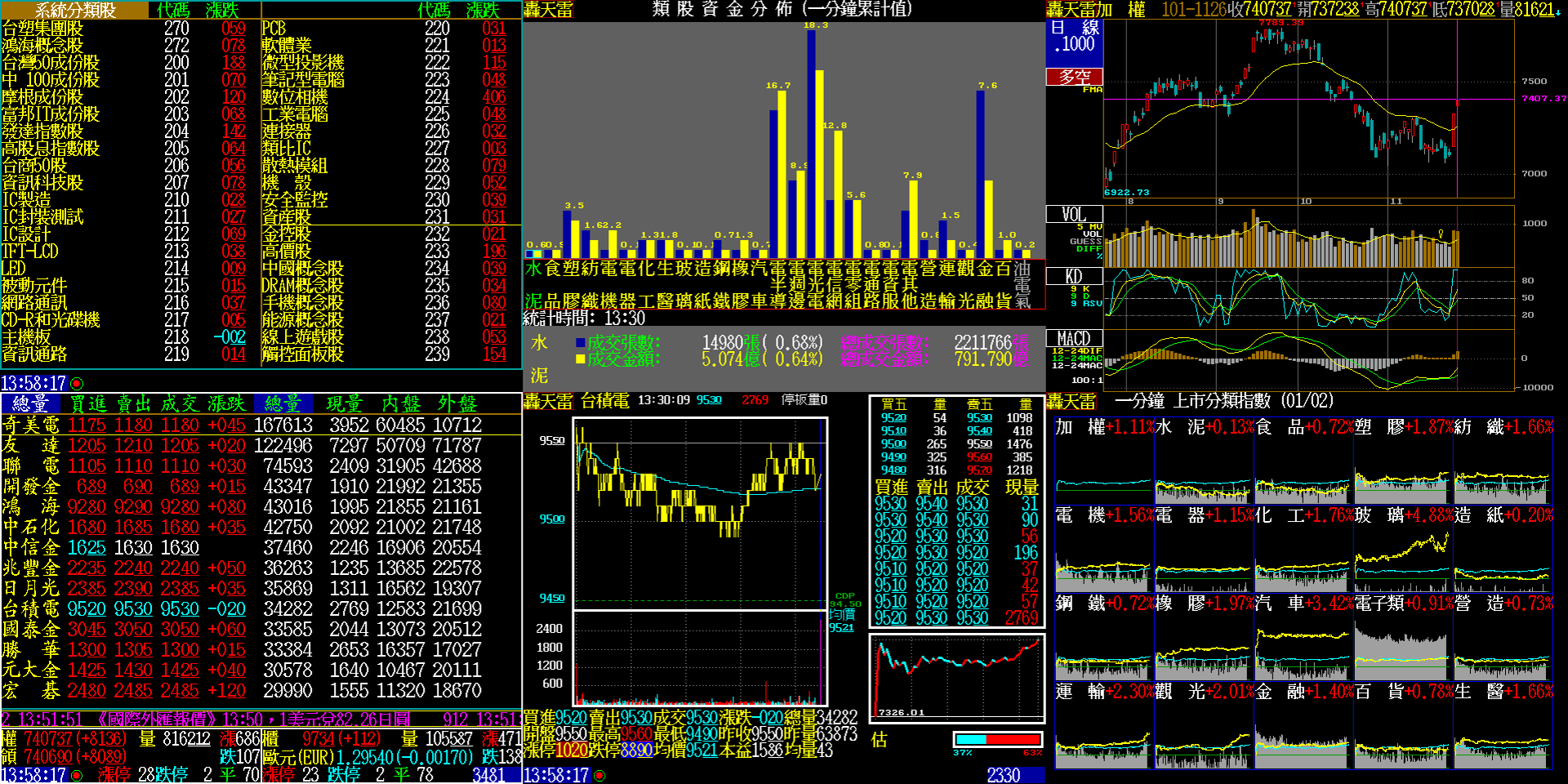The width and height of the screenshot is (1568, 784).
Task: Select the VOL indicator label
Action: click(x=1073, y=214)
